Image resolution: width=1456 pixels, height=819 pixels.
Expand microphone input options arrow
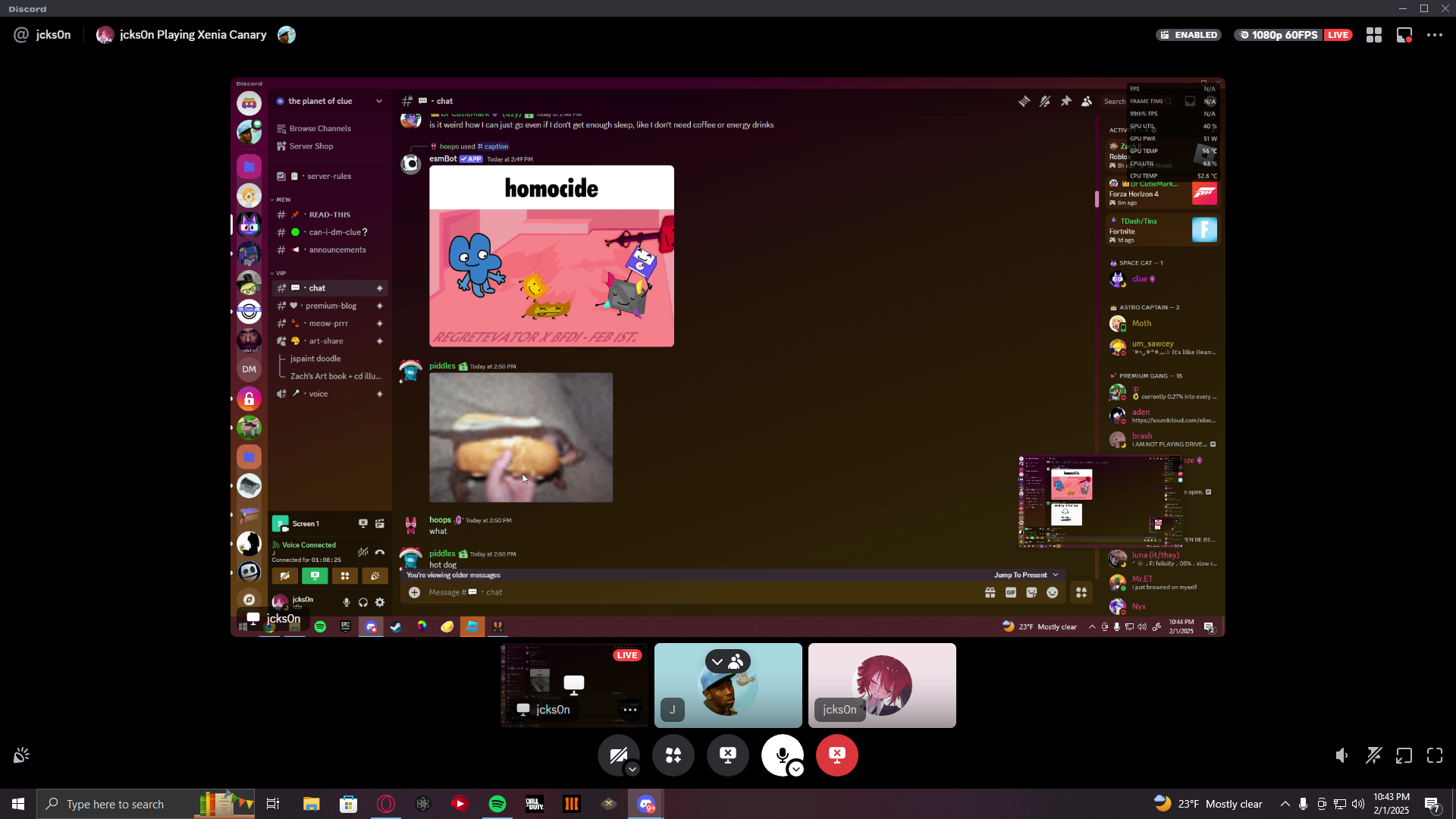click(x=795, y=769)
